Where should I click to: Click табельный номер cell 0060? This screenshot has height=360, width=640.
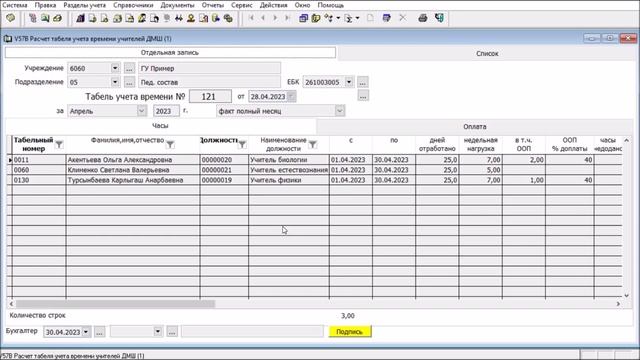39,170
